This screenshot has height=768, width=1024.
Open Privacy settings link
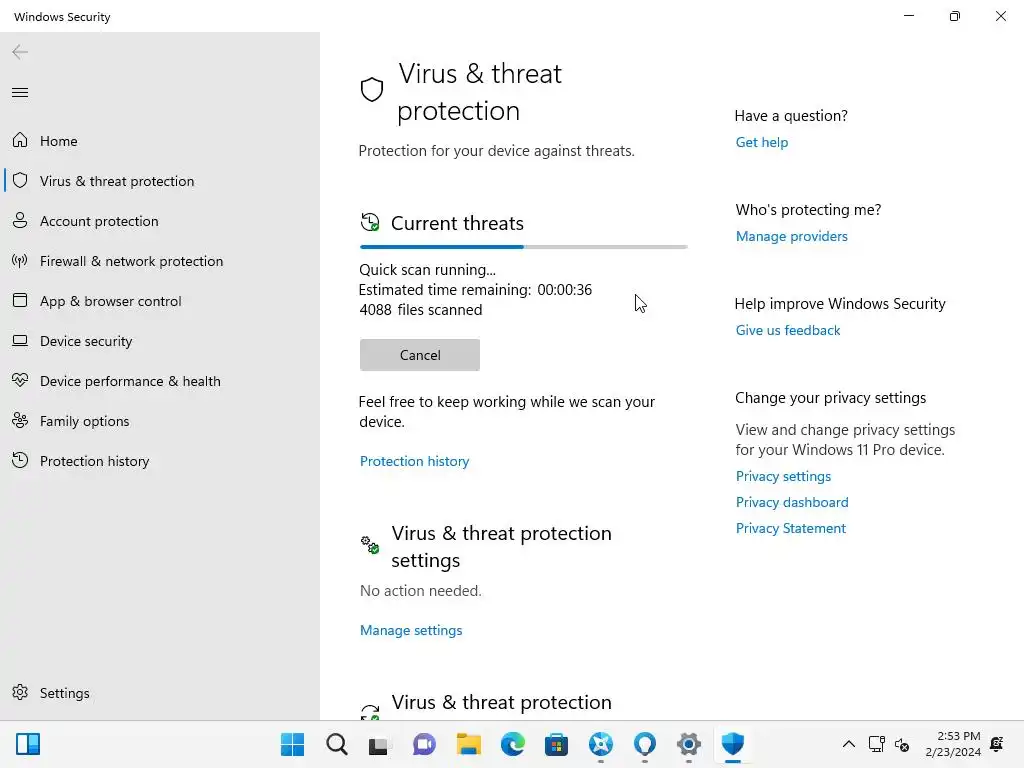pos(783,476)
